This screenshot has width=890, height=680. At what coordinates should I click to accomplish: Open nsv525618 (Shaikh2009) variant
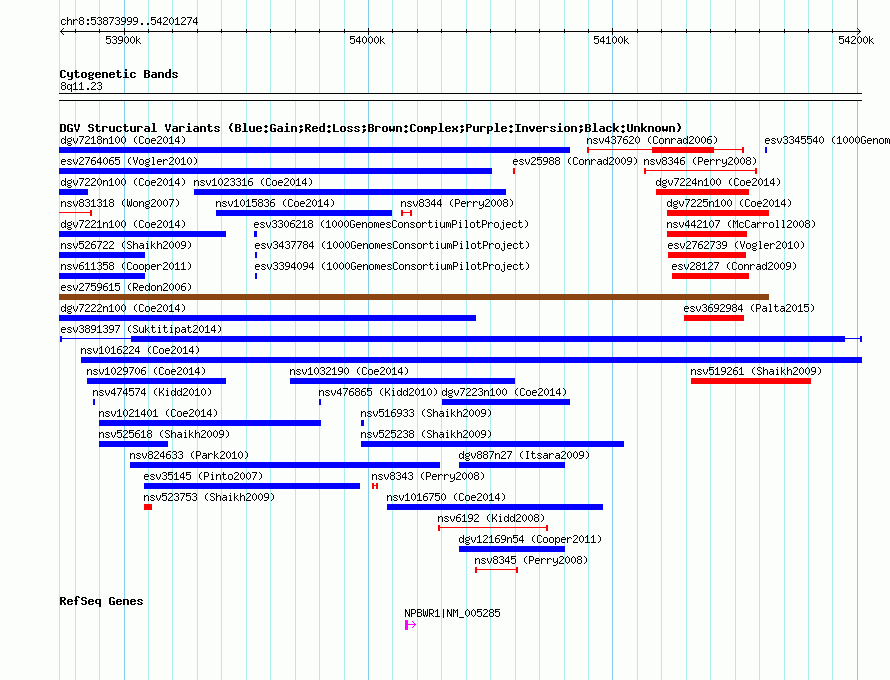(x=133, y=444)
